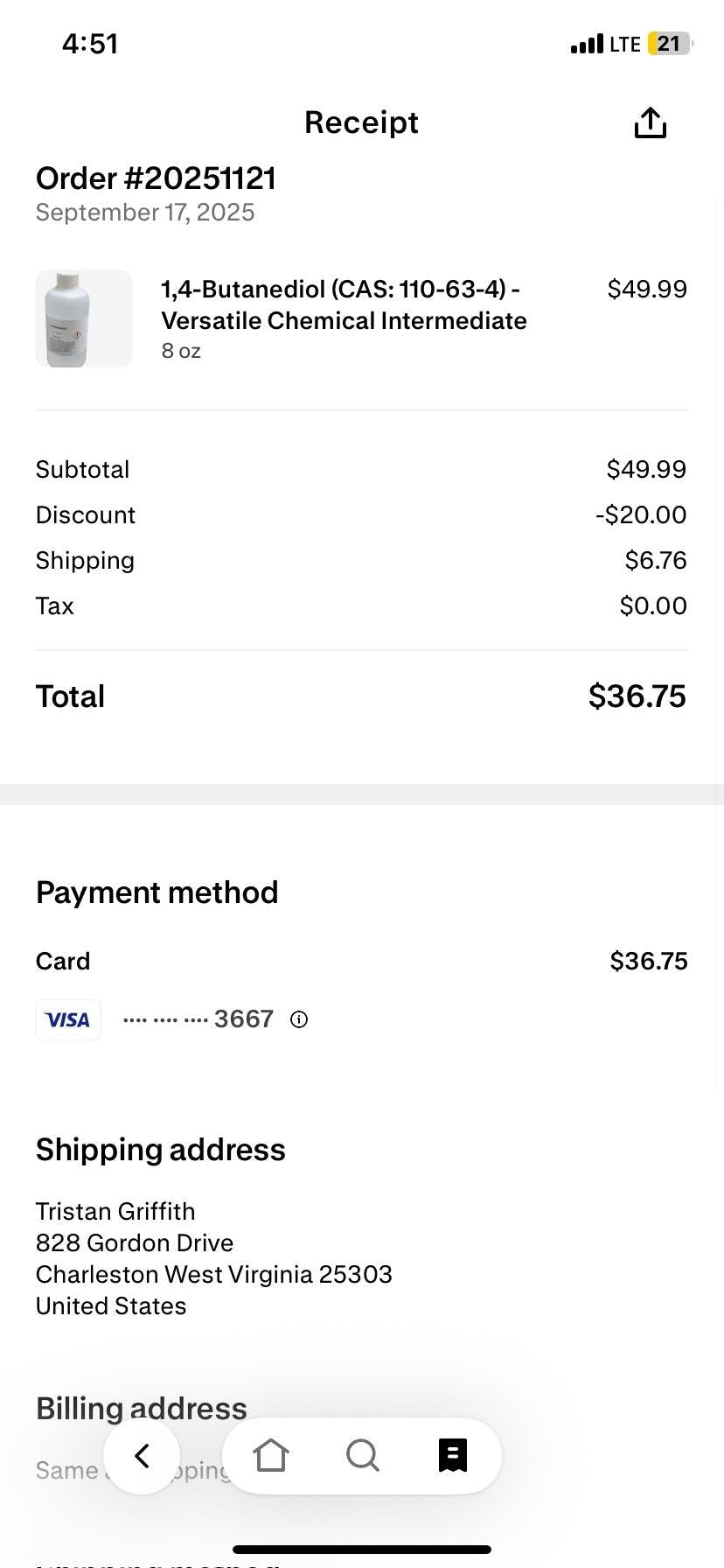Tap the Discount row amount
The image size is (724, 1568).
coord(641,514)
